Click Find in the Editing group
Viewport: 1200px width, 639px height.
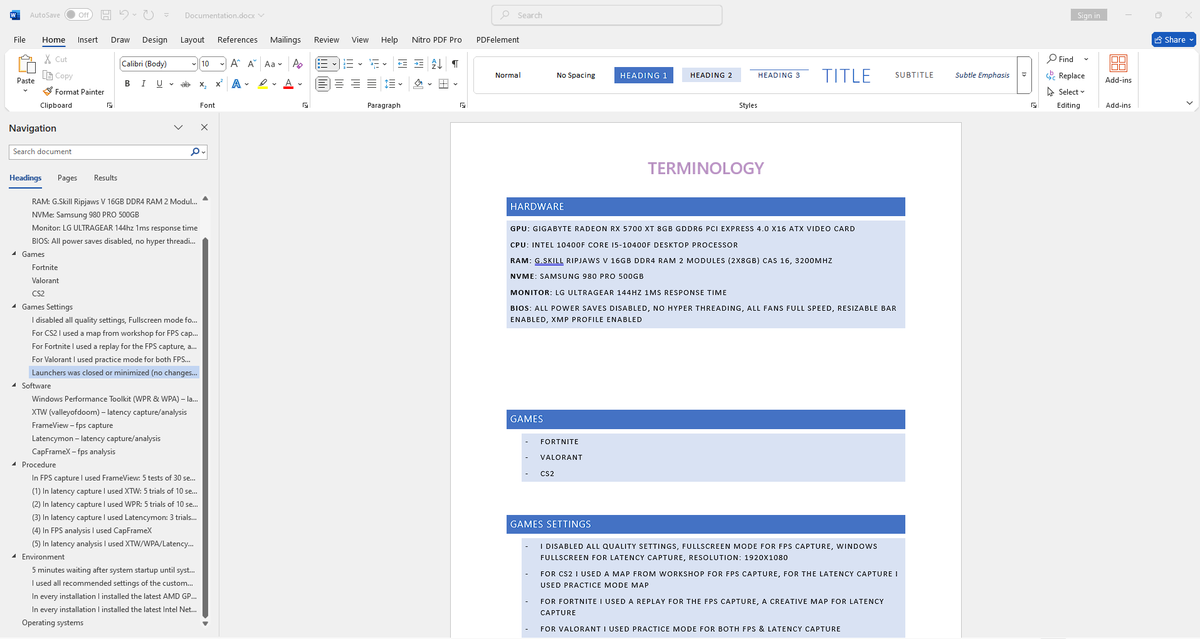1060,59
